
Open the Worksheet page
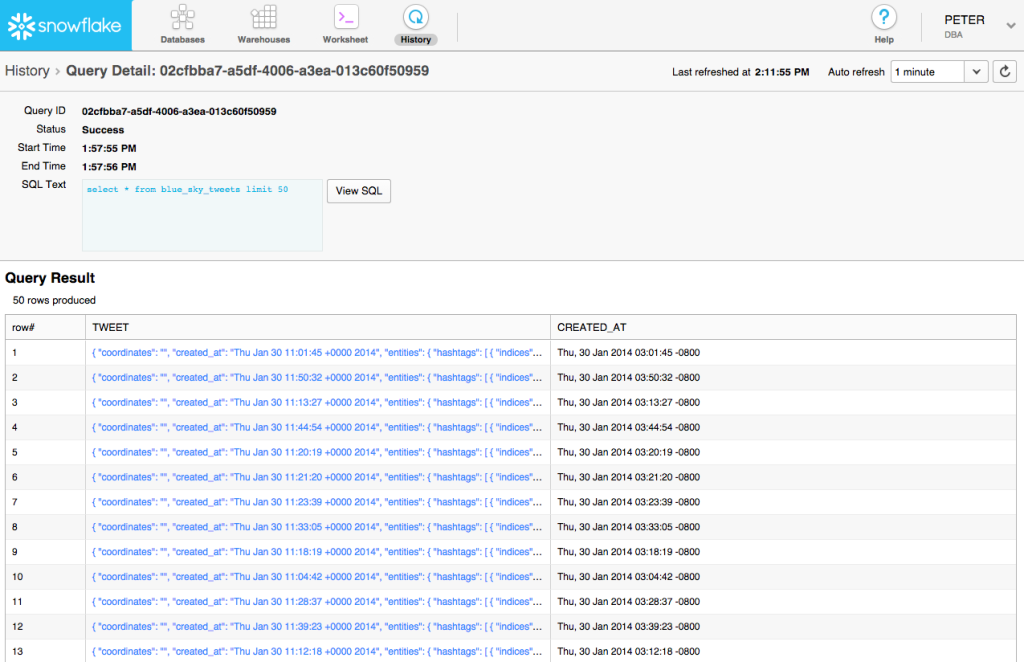click(x=345, y=24)
